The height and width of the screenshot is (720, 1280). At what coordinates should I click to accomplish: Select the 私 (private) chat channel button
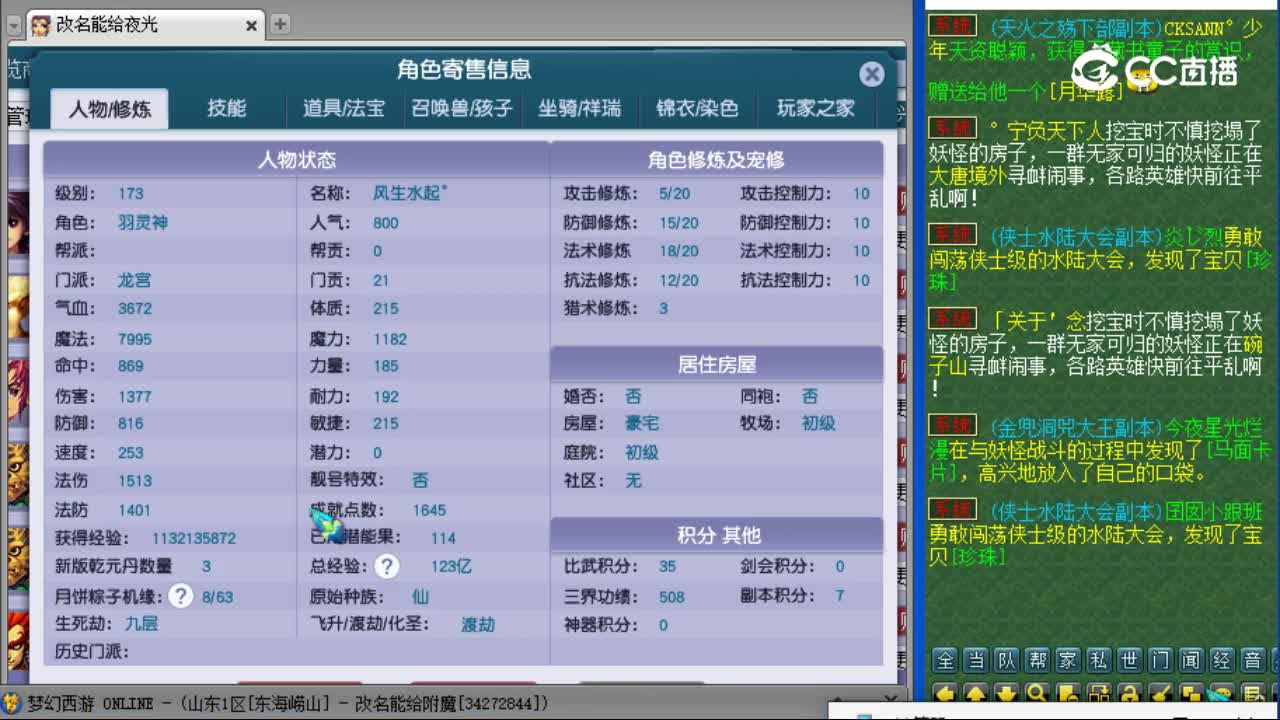click(x=1099, y=660)
